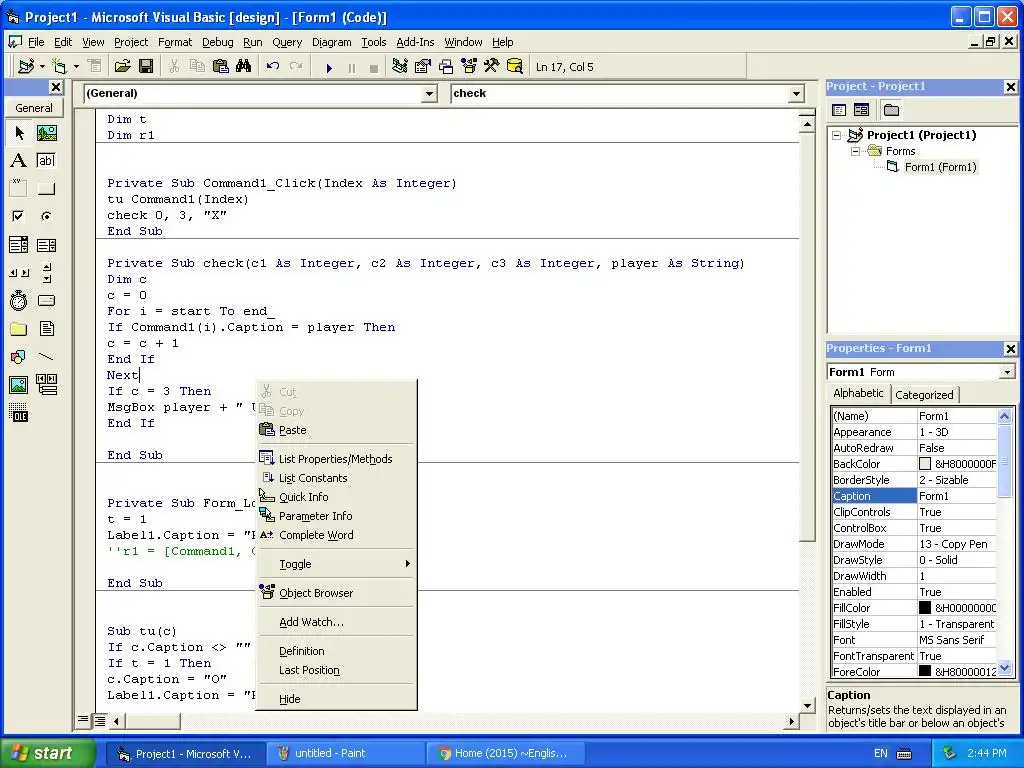The height and width of the screenshot is (768, 1024).
Task: Click View Code icon in Project panel
Action: pos(839,110)
